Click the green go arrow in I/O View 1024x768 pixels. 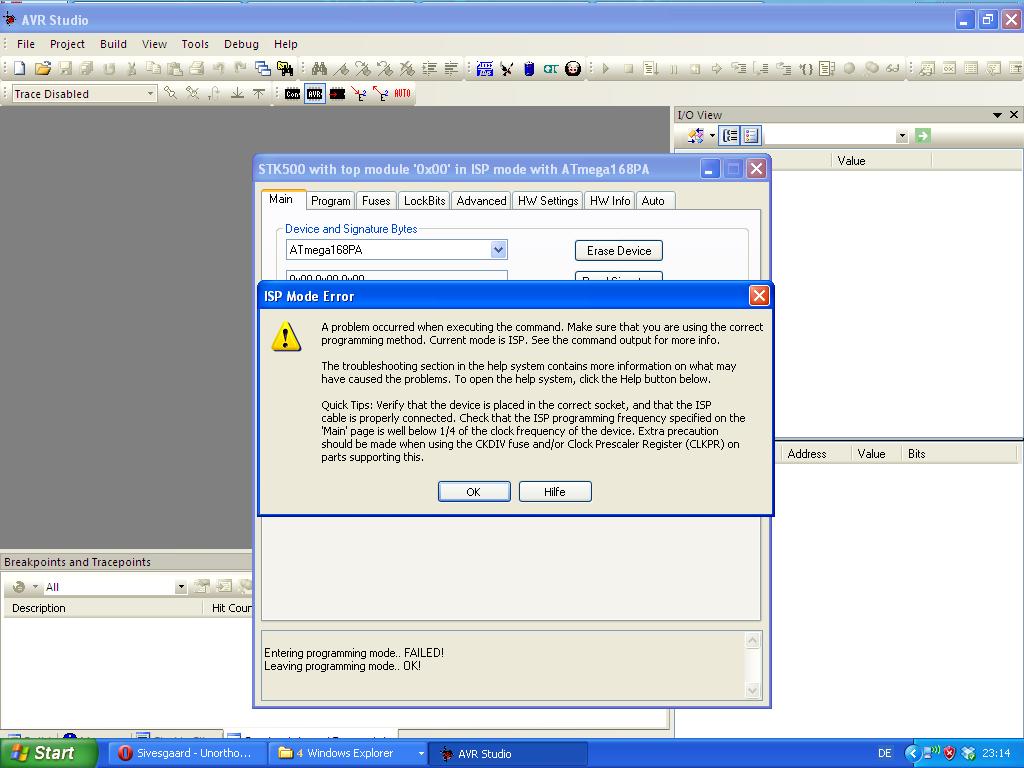tap(923, 136)
